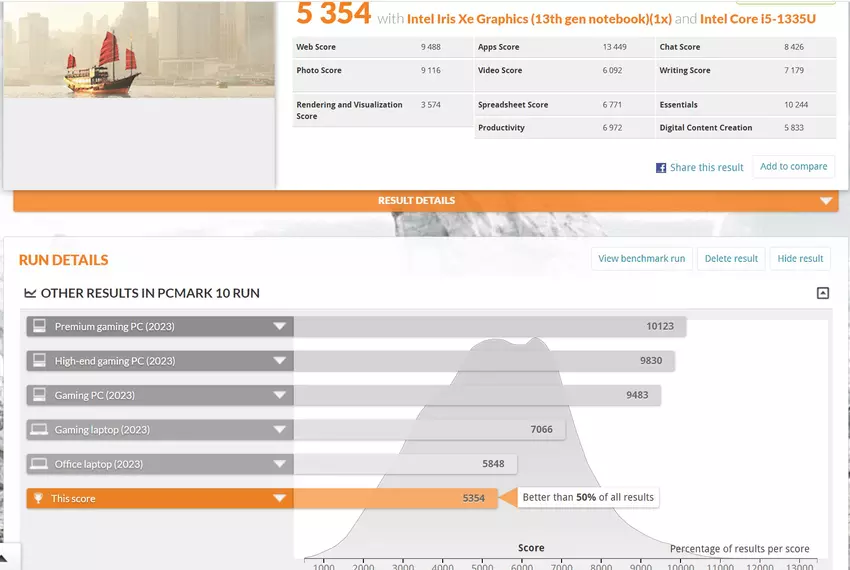Click the High-end gaming PC monitor icon
850x570 pixels.
tap(40, 361)
